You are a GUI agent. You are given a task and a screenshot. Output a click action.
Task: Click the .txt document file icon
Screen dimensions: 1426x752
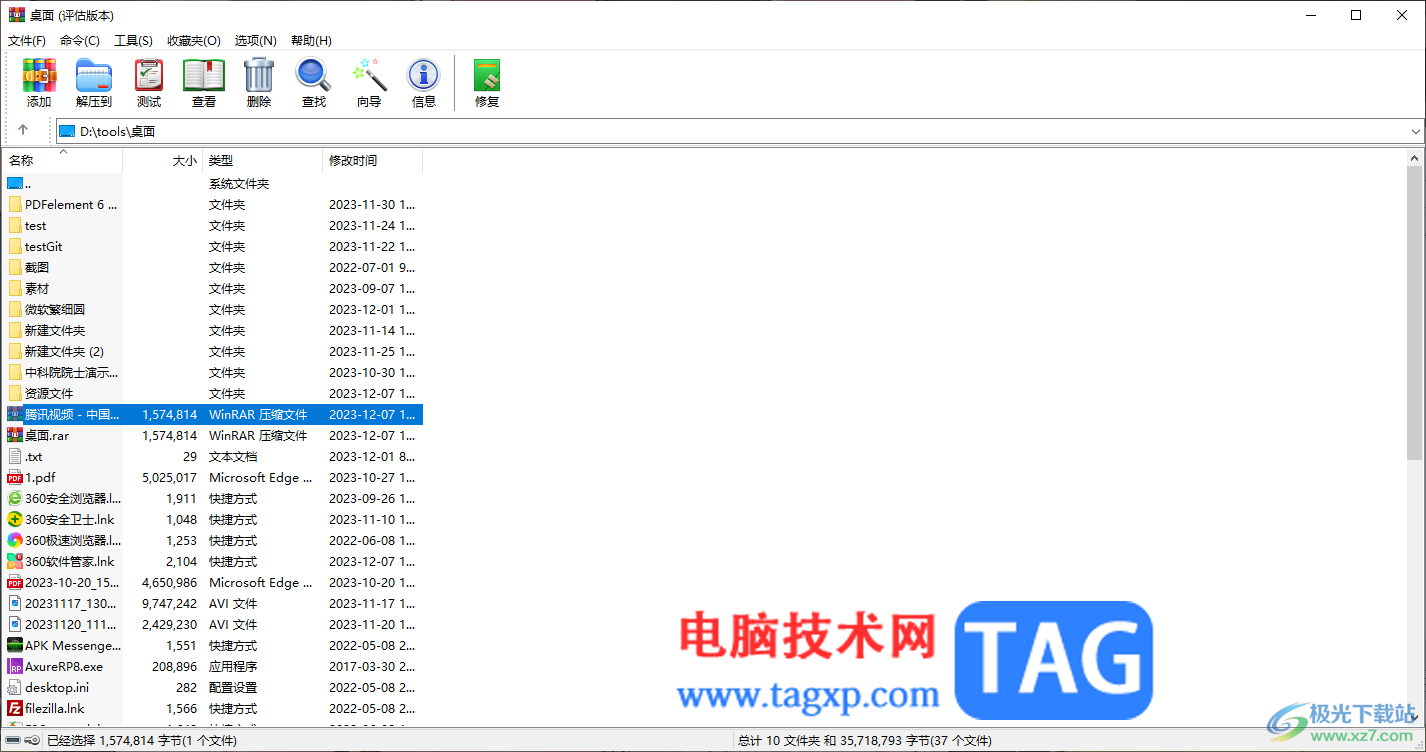pyautogui.click(x=15, y=456)
